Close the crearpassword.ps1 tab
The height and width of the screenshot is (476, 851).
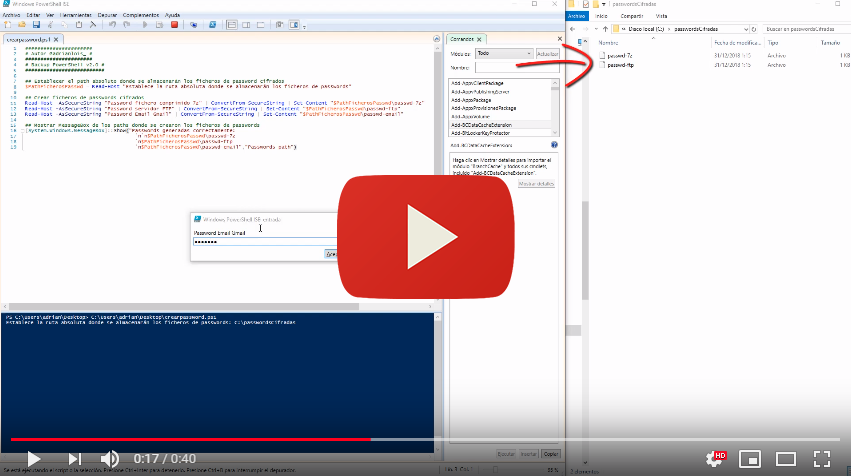click(56, 40)
